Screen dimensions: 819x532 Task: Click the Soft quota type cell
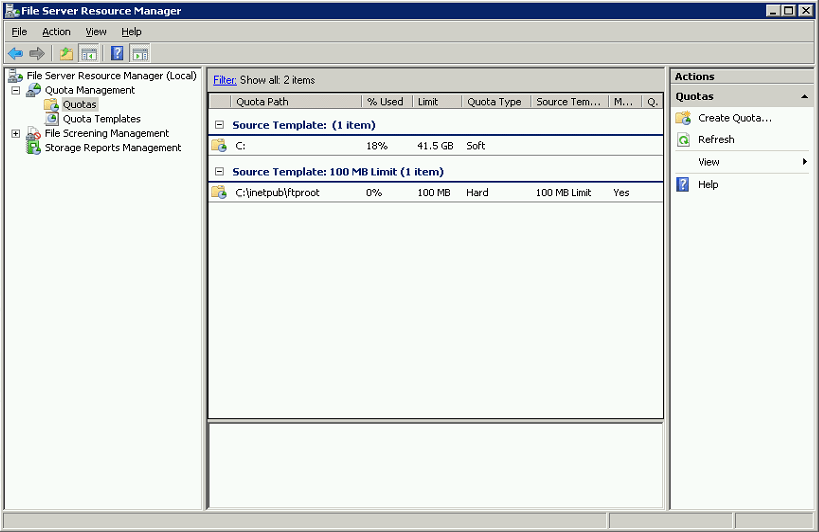click(x=476, y=146)
